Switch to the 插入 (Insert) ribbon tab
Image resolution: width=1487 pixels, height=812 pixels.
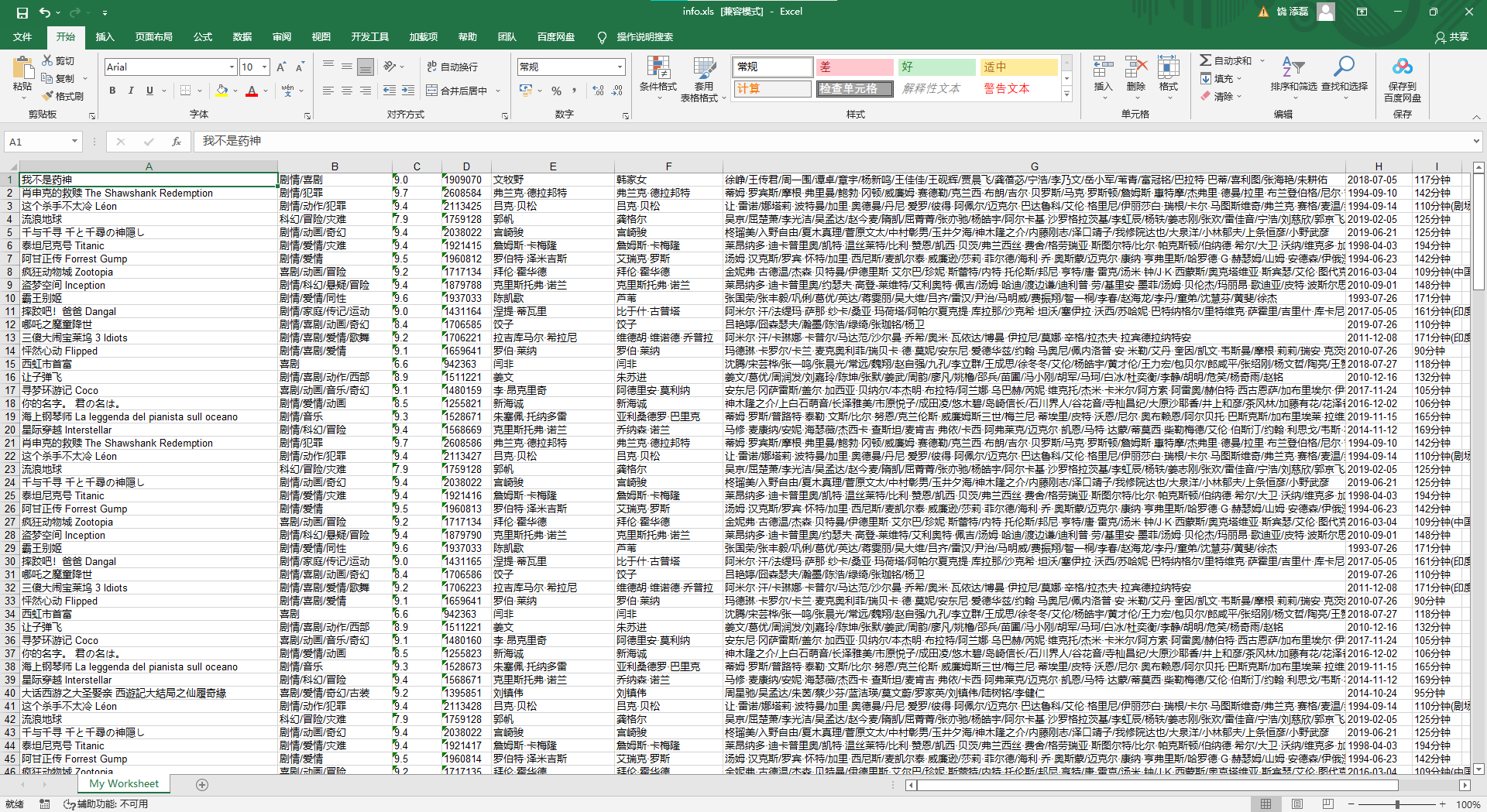point(105,36)
